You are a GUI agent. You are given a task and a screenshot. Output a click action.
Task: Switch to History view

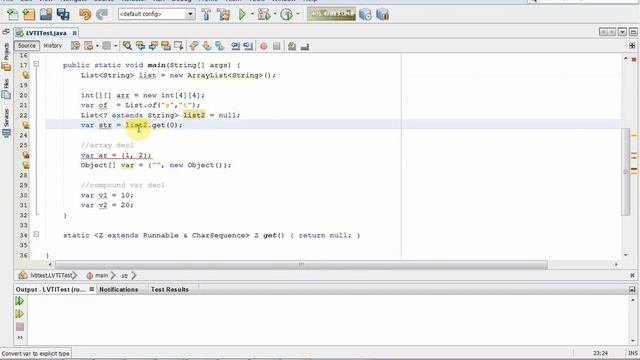pyautogui.click(x=53, y=46)
